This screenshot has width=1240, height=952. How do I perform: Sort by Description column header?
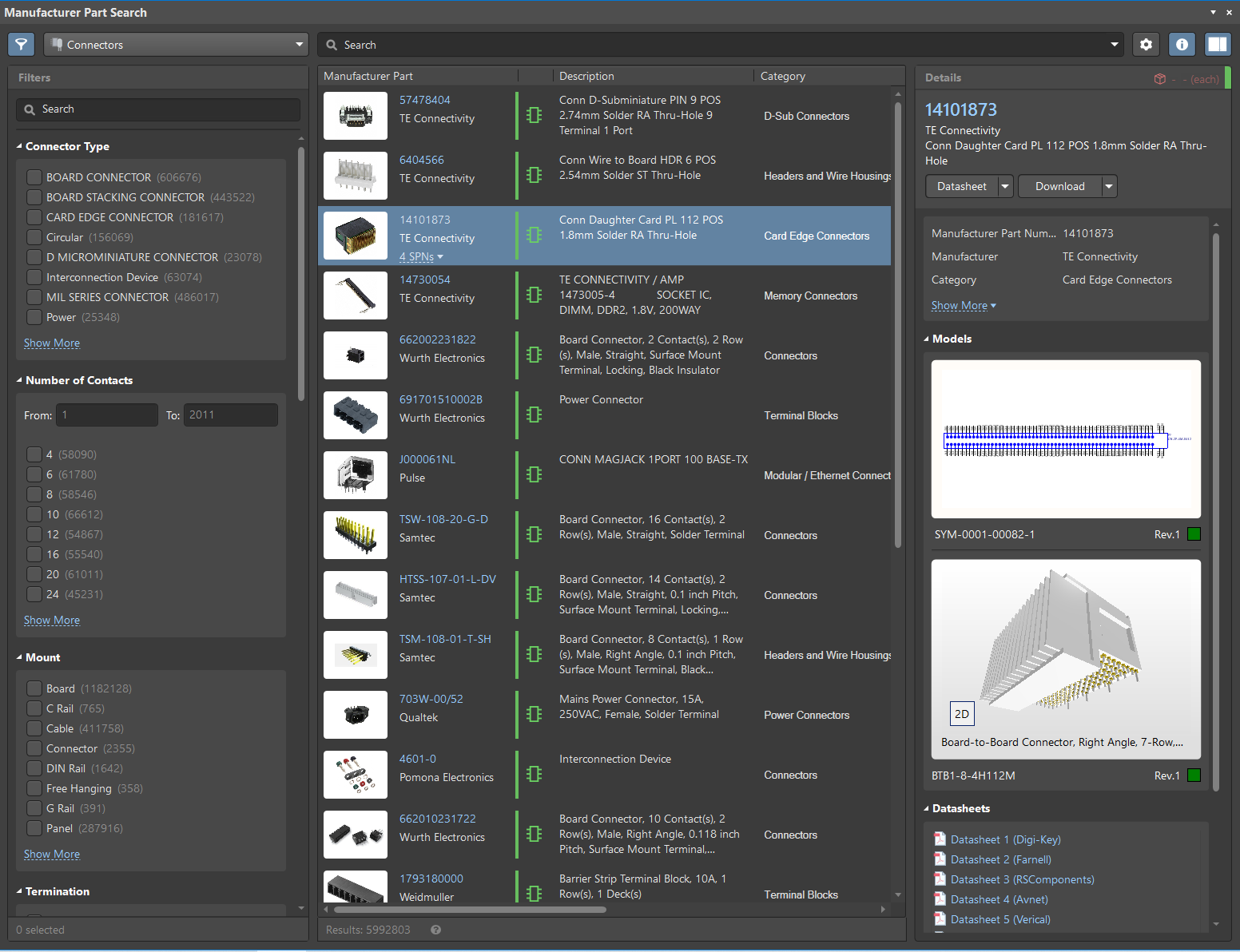(x=586, y=76)
